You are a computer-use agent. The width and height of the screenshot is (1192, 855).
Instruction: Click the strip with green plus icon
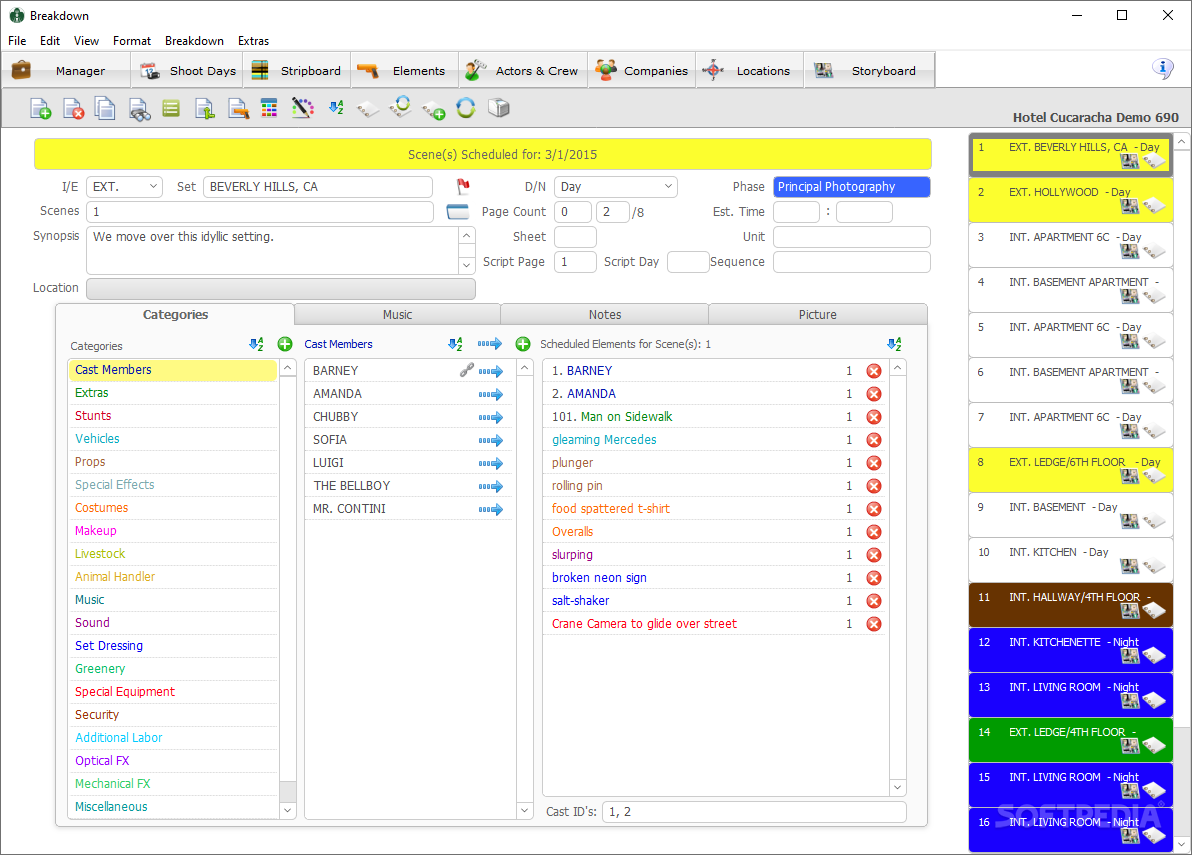[433, 110]
